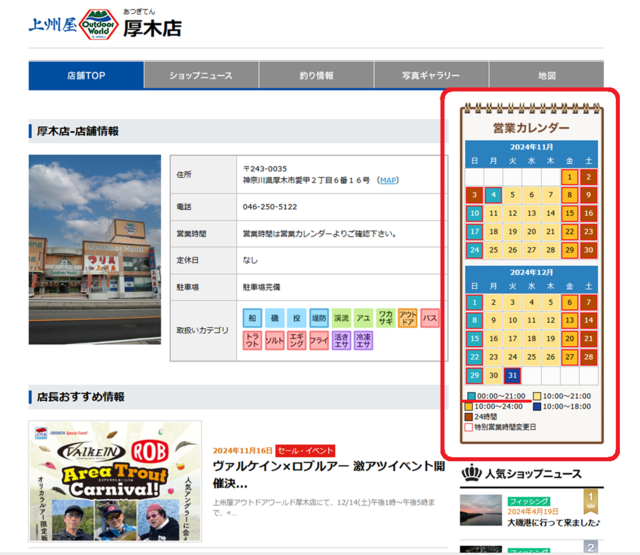The height and width of the screenshot is (555, 640).
Task: Choose the 活きエサ category badge
Action: [341, 341]
